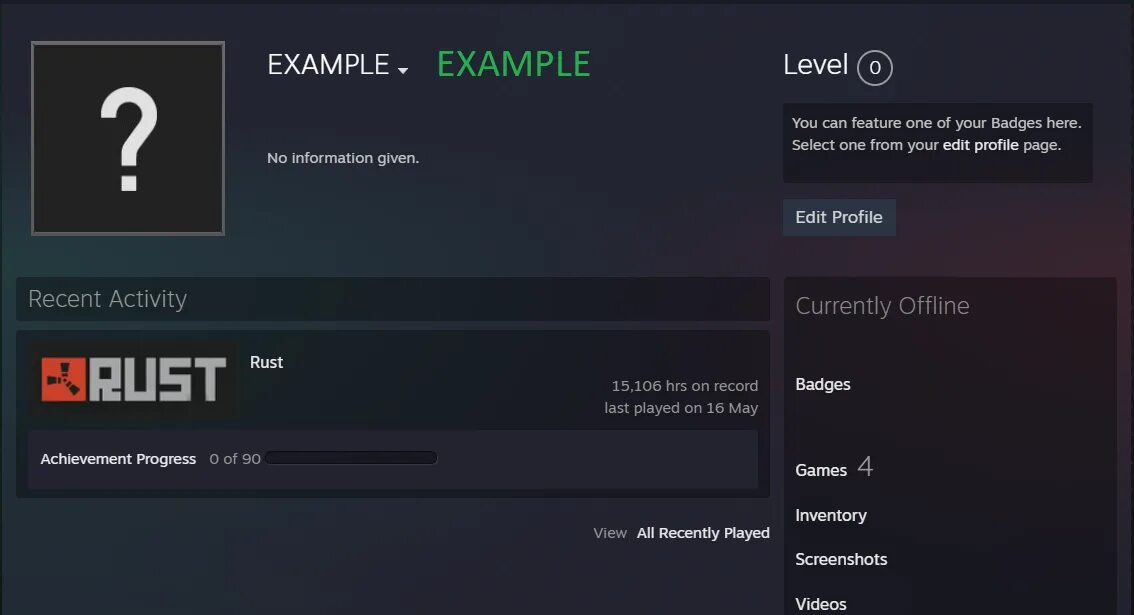Image resolution: width=1134 pixels, height=615 pixels.
Task: Open the Inventory page
Action: (831, 515)
